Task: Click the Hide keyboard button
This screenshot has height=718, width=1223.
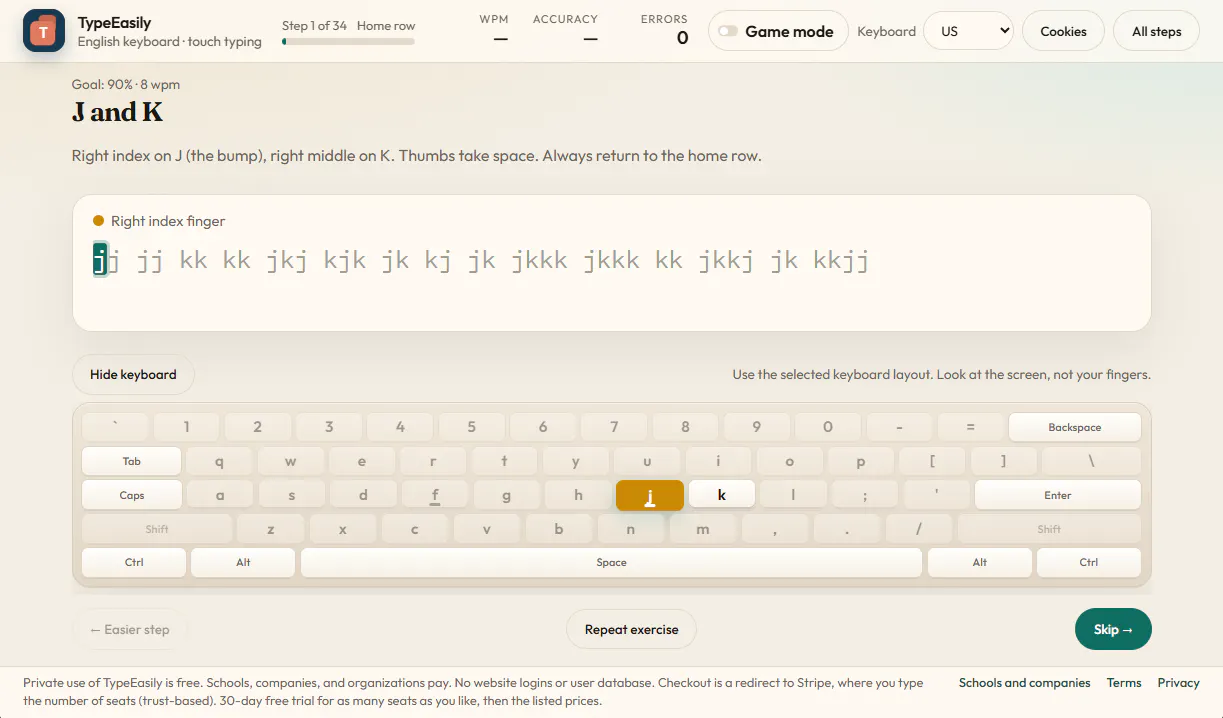Action: coord(133,375)
